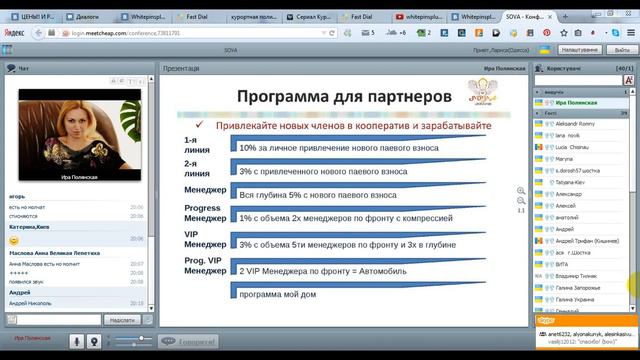
Task: Click the webcam button beside microphone
Action: [93, 341]
